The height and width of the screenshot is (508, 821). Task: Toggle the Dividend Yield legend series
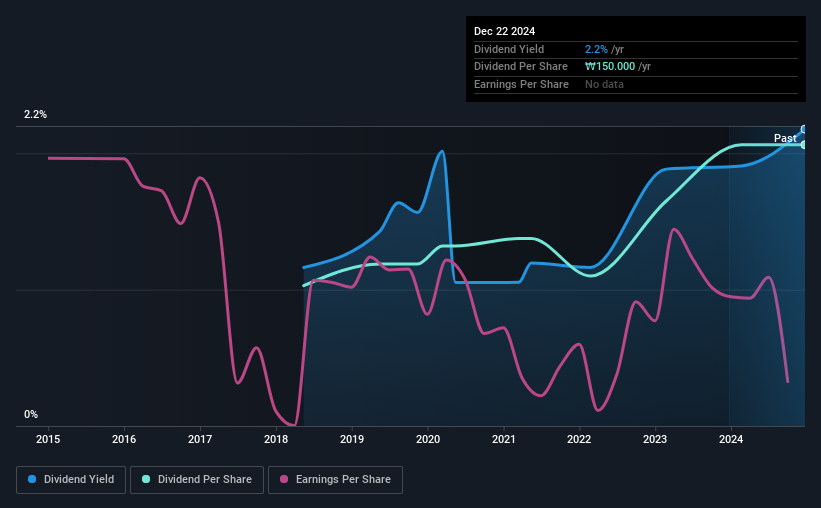[71, 480]
